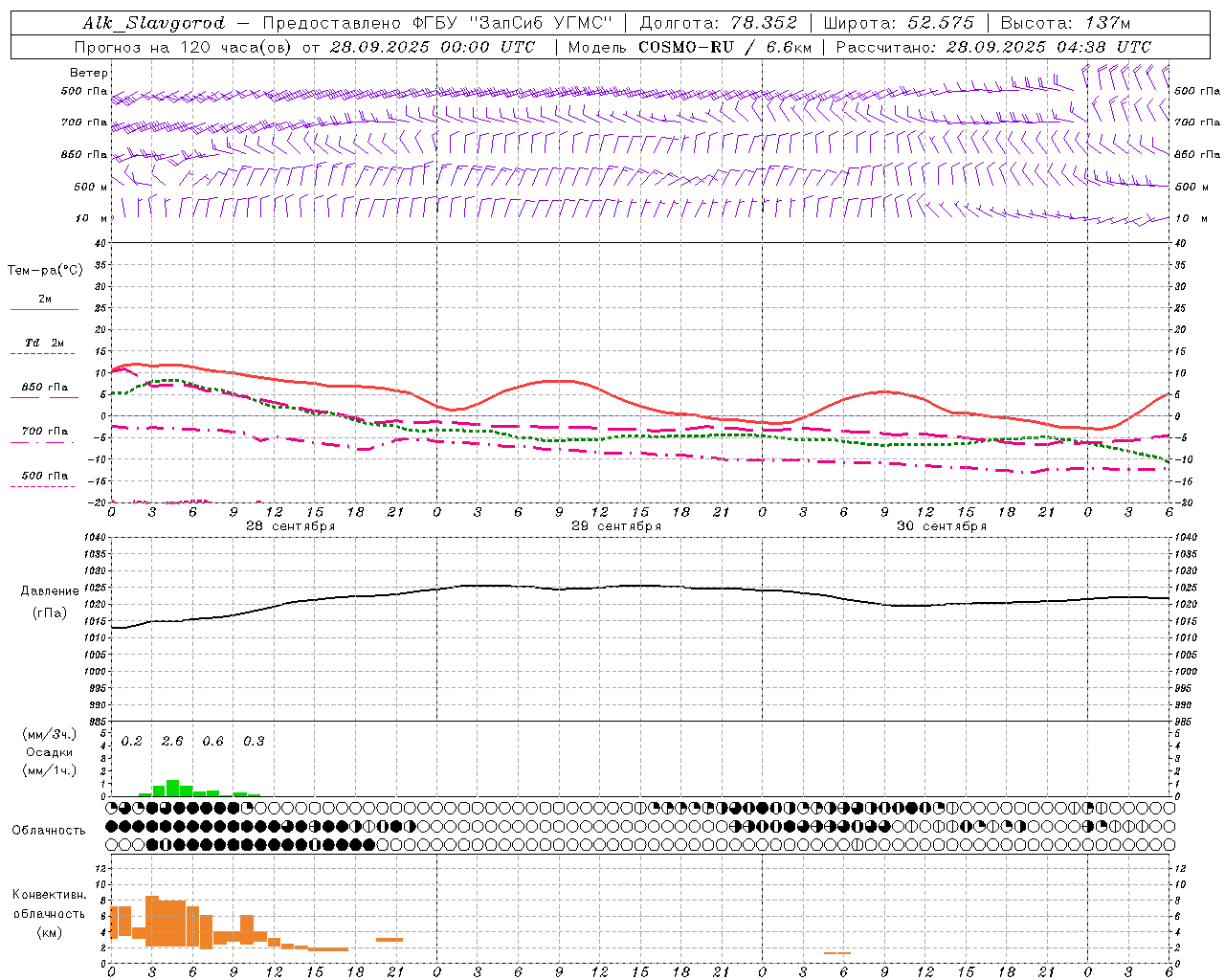The image size is (1225, 980).
Task: Click the station title "Alk_Slavgorod"
Action: [154, 23]
